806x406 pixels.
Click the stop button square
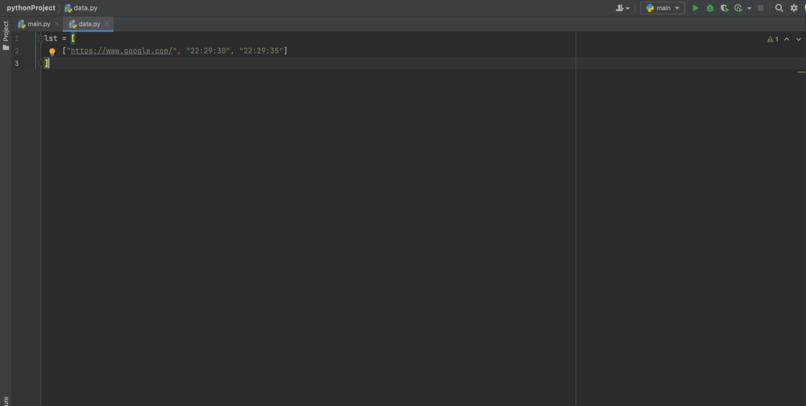coord(761,8)
